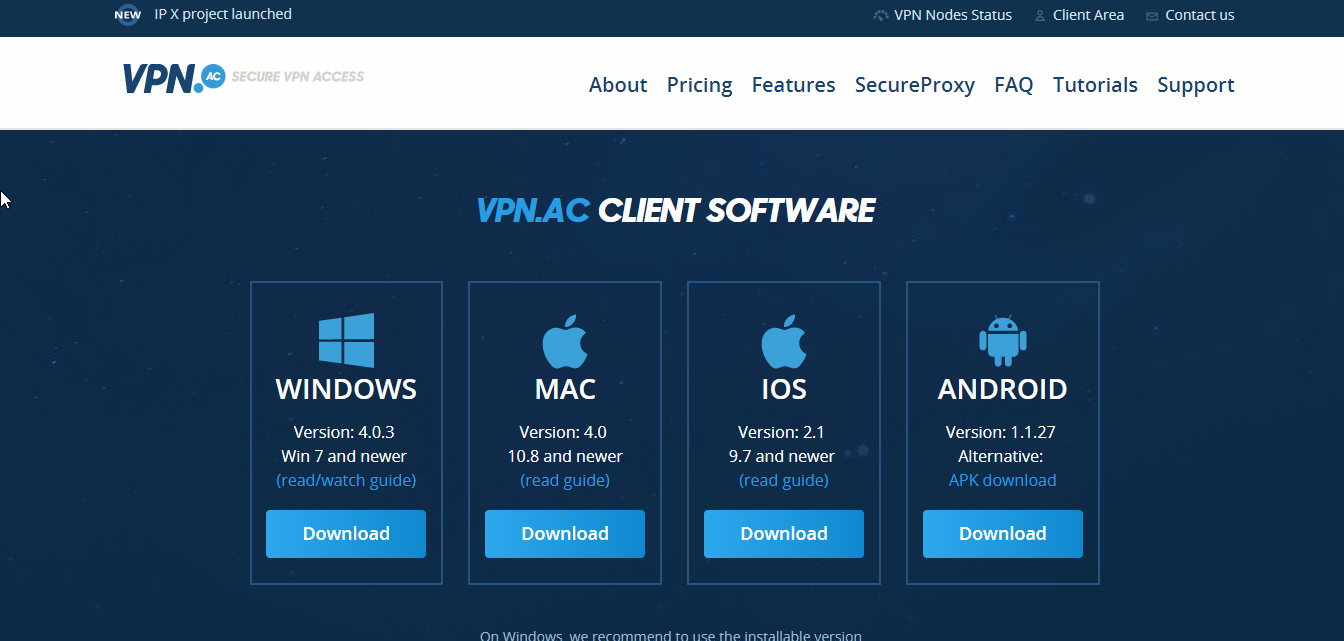Click the 9.7 and newer text

(x=784, y=456)
